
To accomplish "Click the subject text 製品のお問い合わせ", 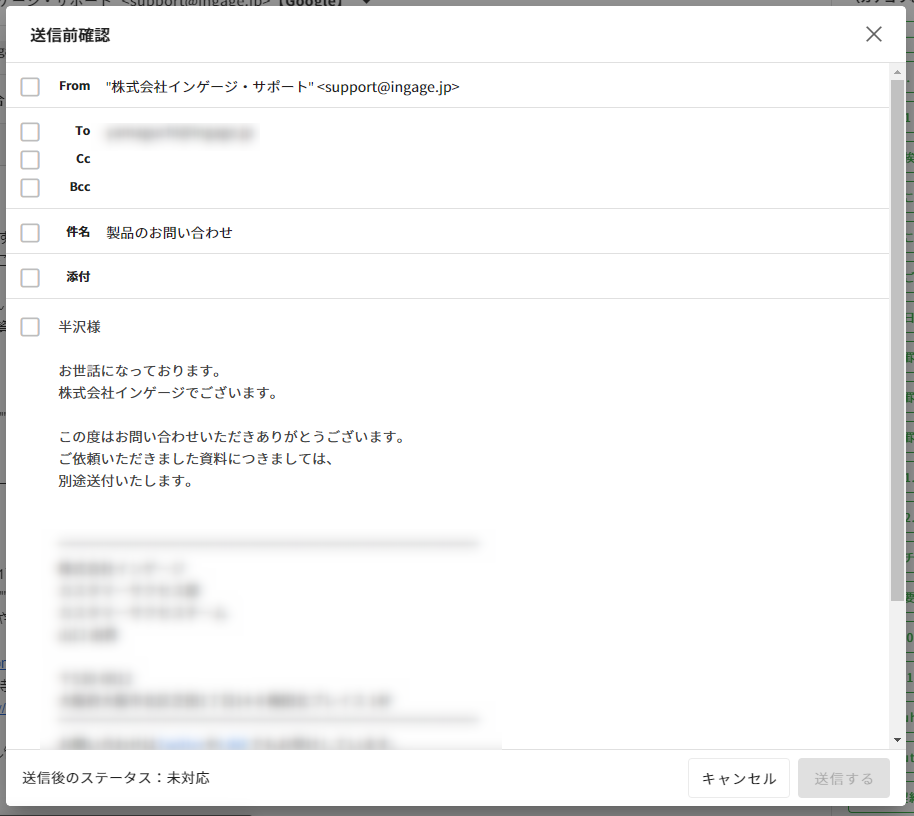I will pos(170,233).
